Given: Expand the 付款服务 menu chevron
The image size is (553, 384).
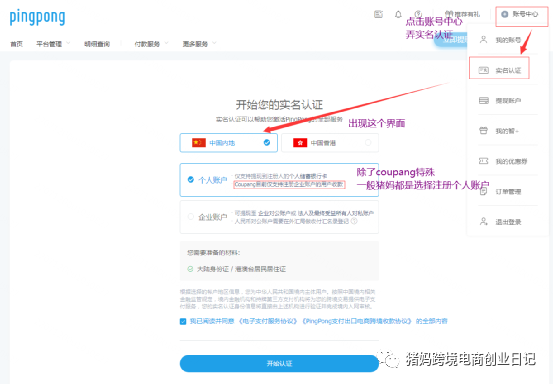Looking at the screenshot, I should pos(166,43).
